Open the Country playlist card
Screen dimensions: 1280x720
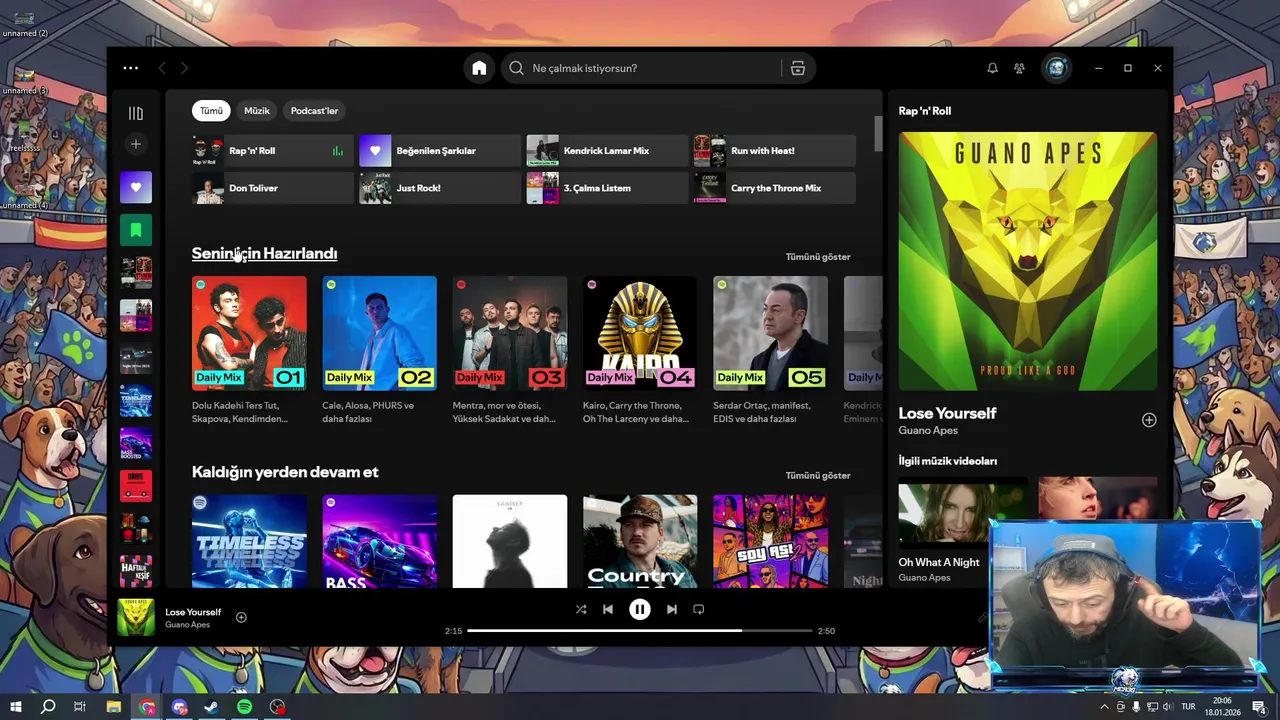(x=640, y=541)
